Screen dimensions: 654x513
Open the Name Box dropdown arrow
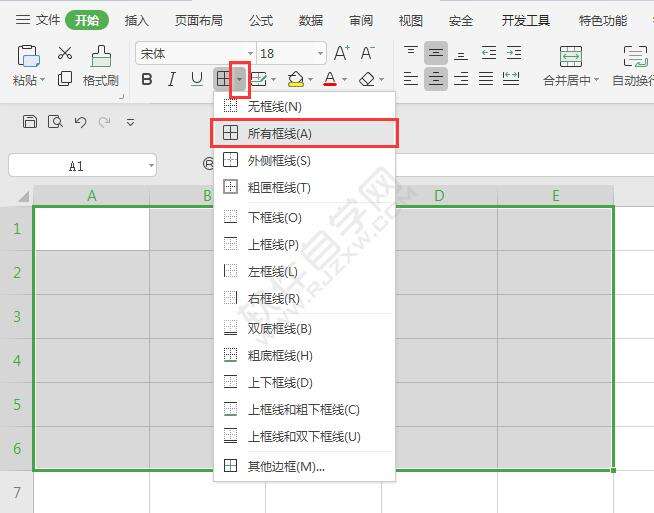(x=151, y=166)
